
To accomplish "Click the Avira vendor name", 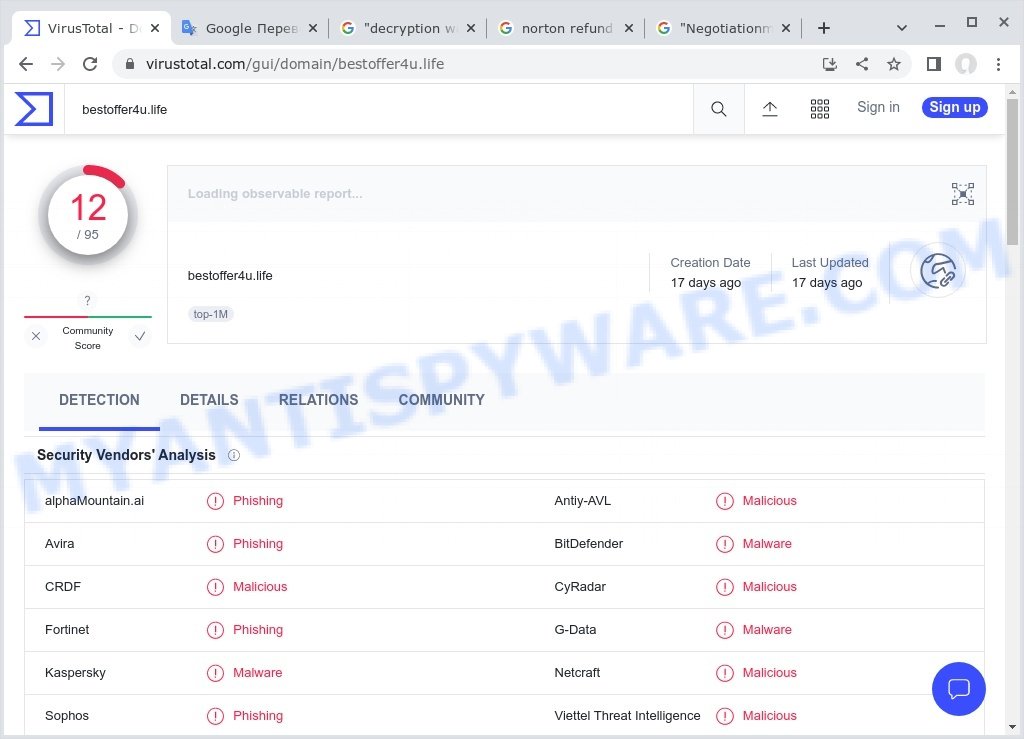I will [x=59, y=544].
